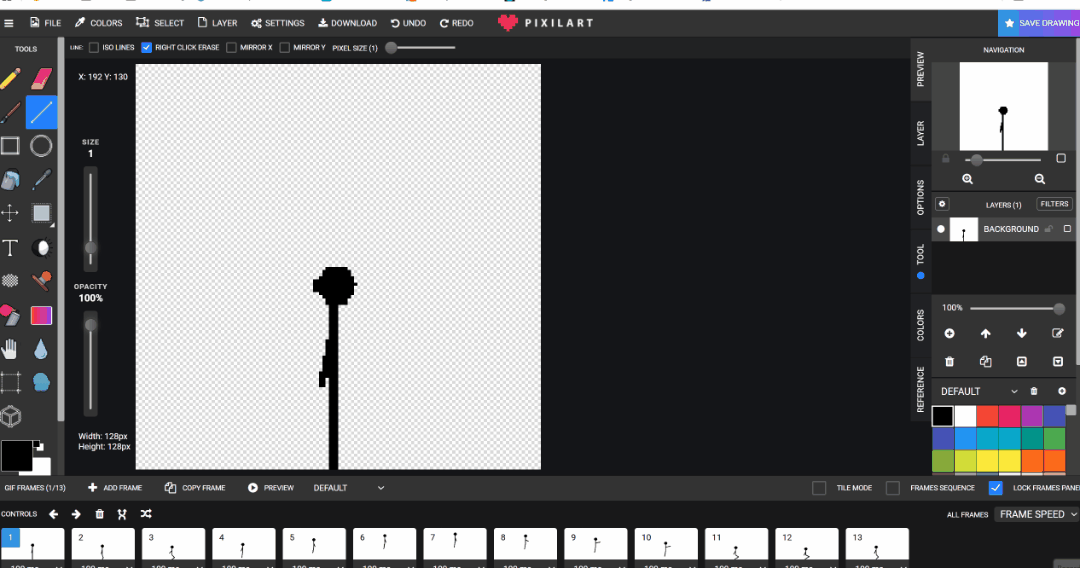Select the Dither pattern tool
This screenshot has height=568, width=1080.
click(x=10, y=281)
